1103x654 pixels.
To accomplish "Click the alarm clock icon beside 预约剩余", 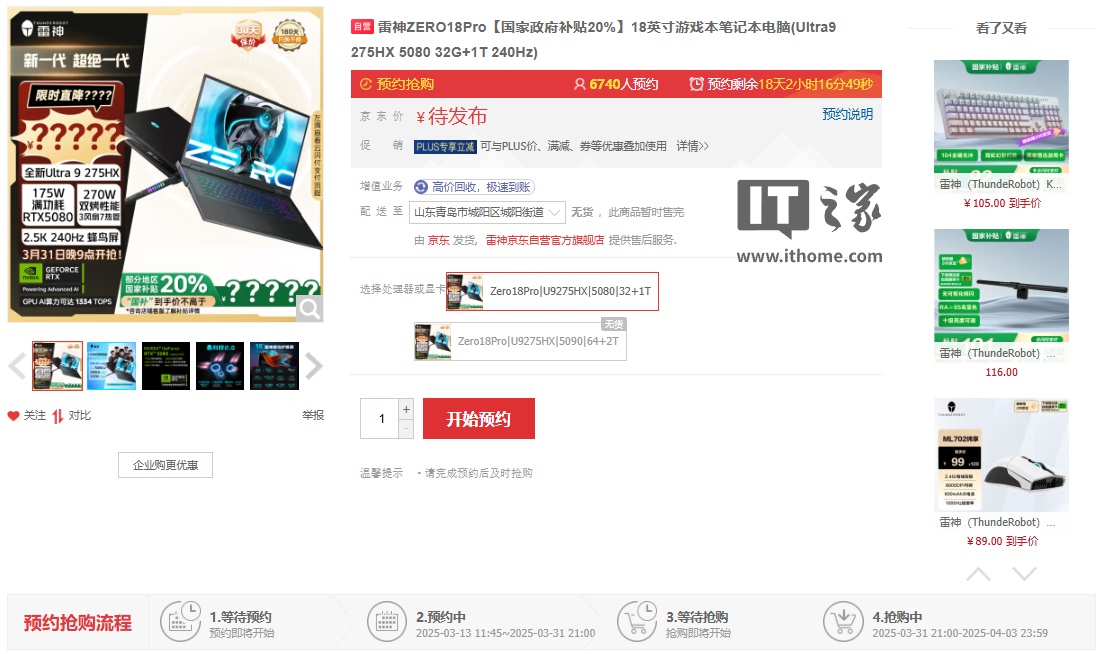I will click(x=696, y=84).
